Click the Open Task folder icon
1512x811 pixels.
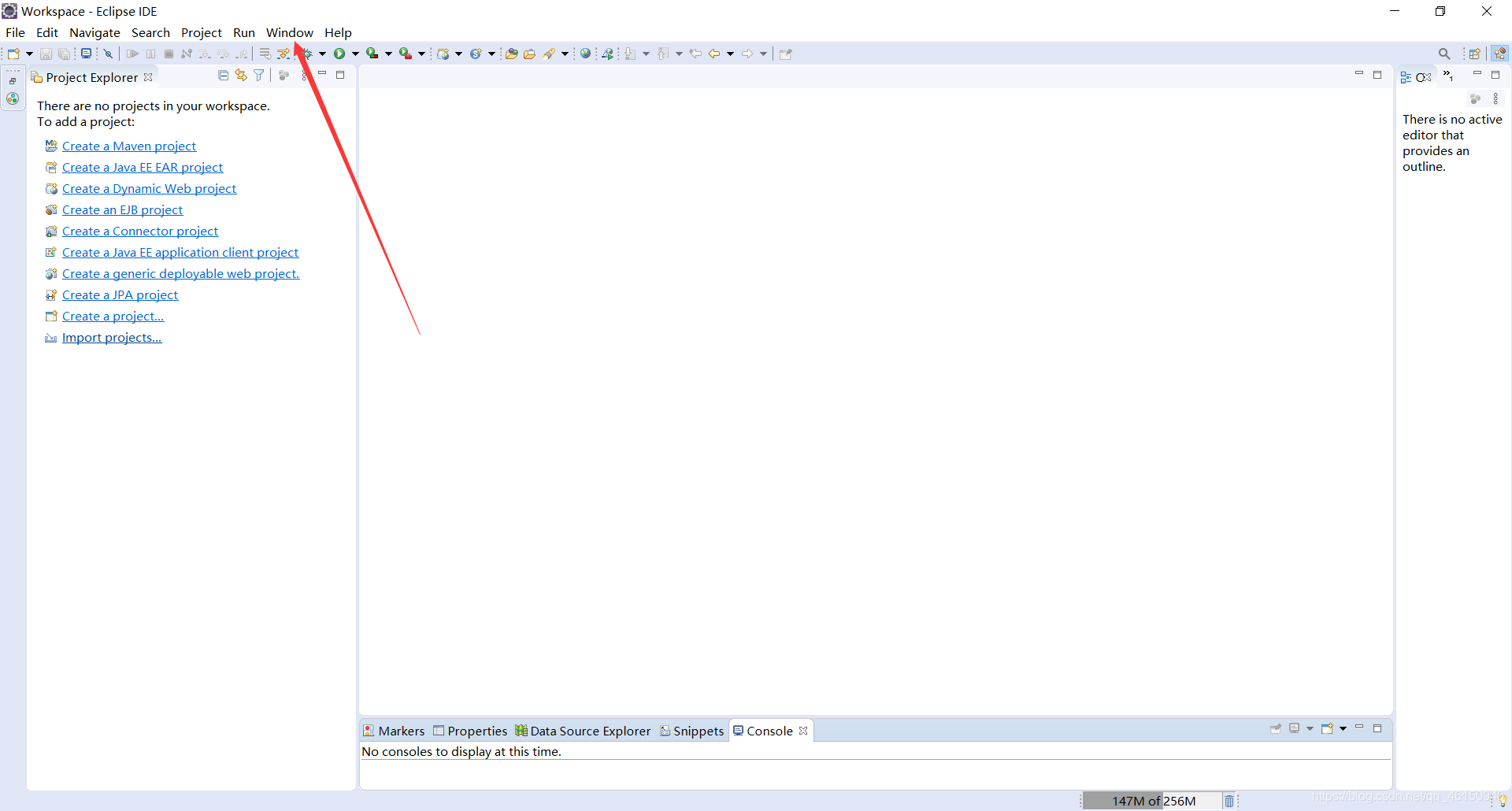point(530,54)
